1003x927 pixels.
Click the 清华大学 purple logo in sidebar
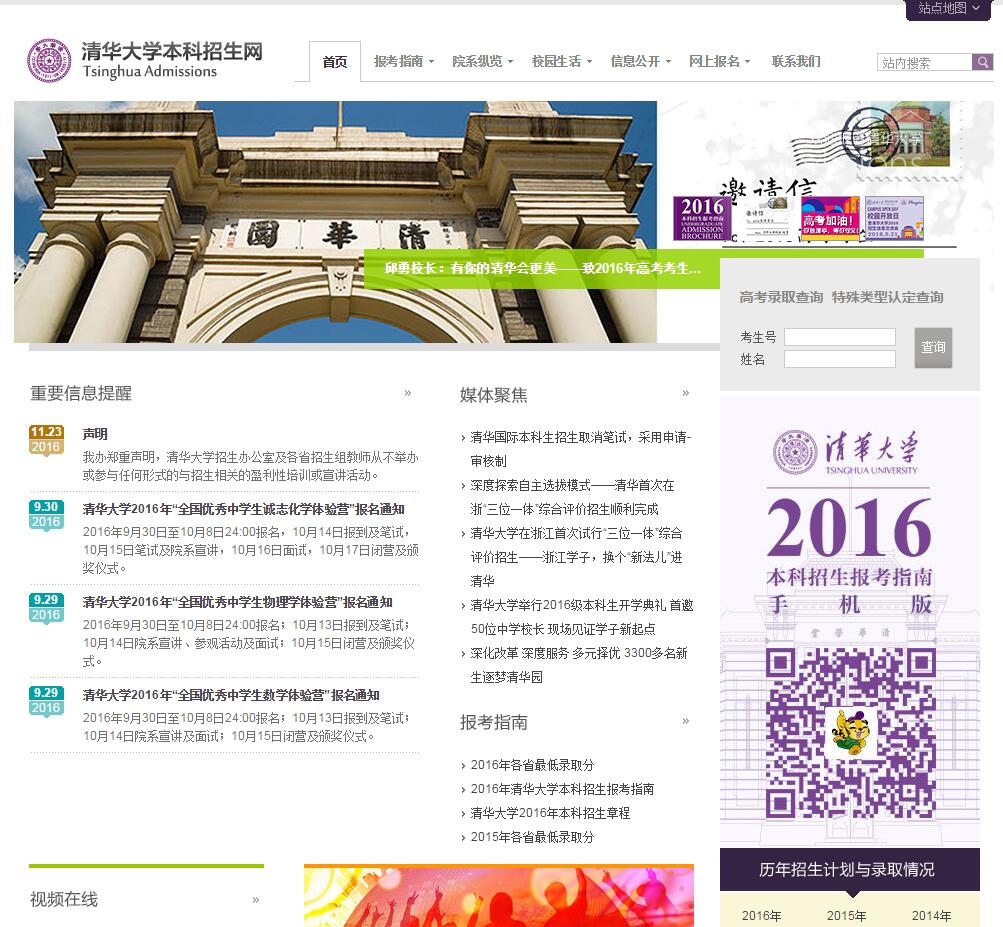pos(847,452)
